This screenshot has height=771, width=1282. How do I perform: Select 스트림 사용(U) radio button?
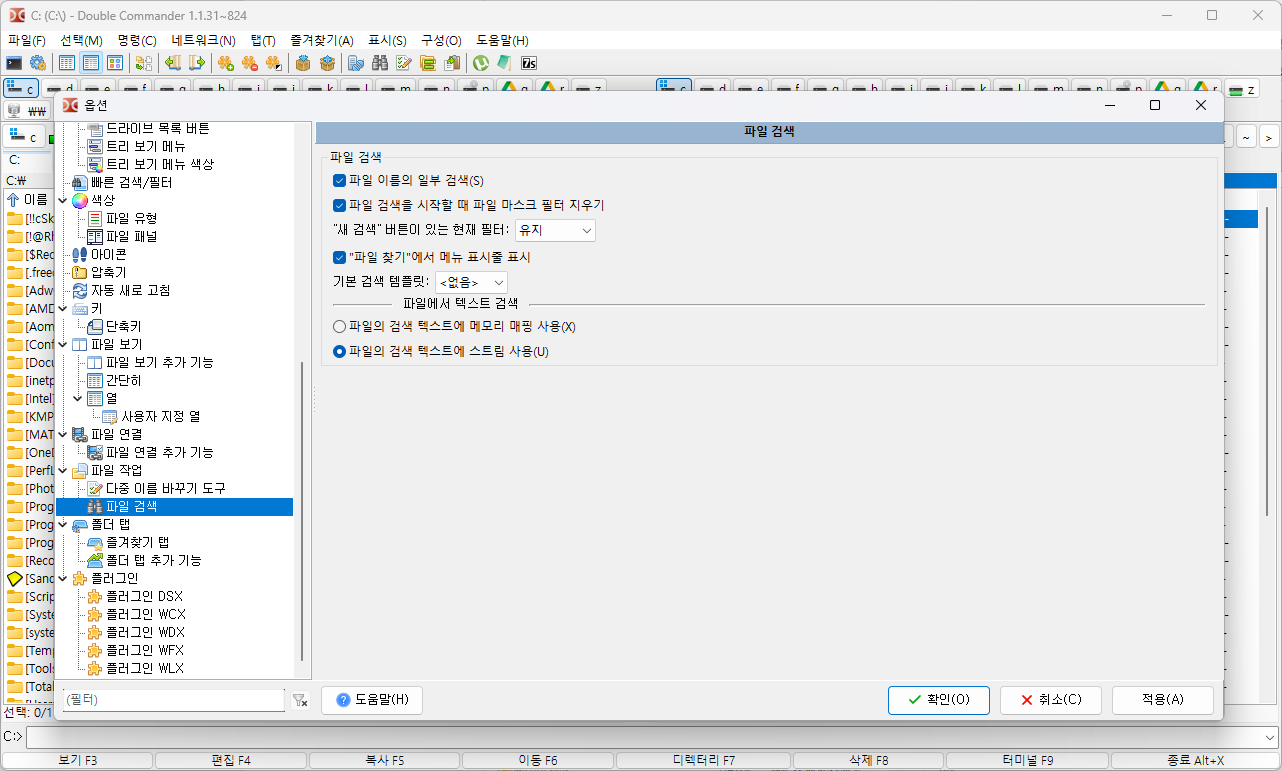click(340, 352)
